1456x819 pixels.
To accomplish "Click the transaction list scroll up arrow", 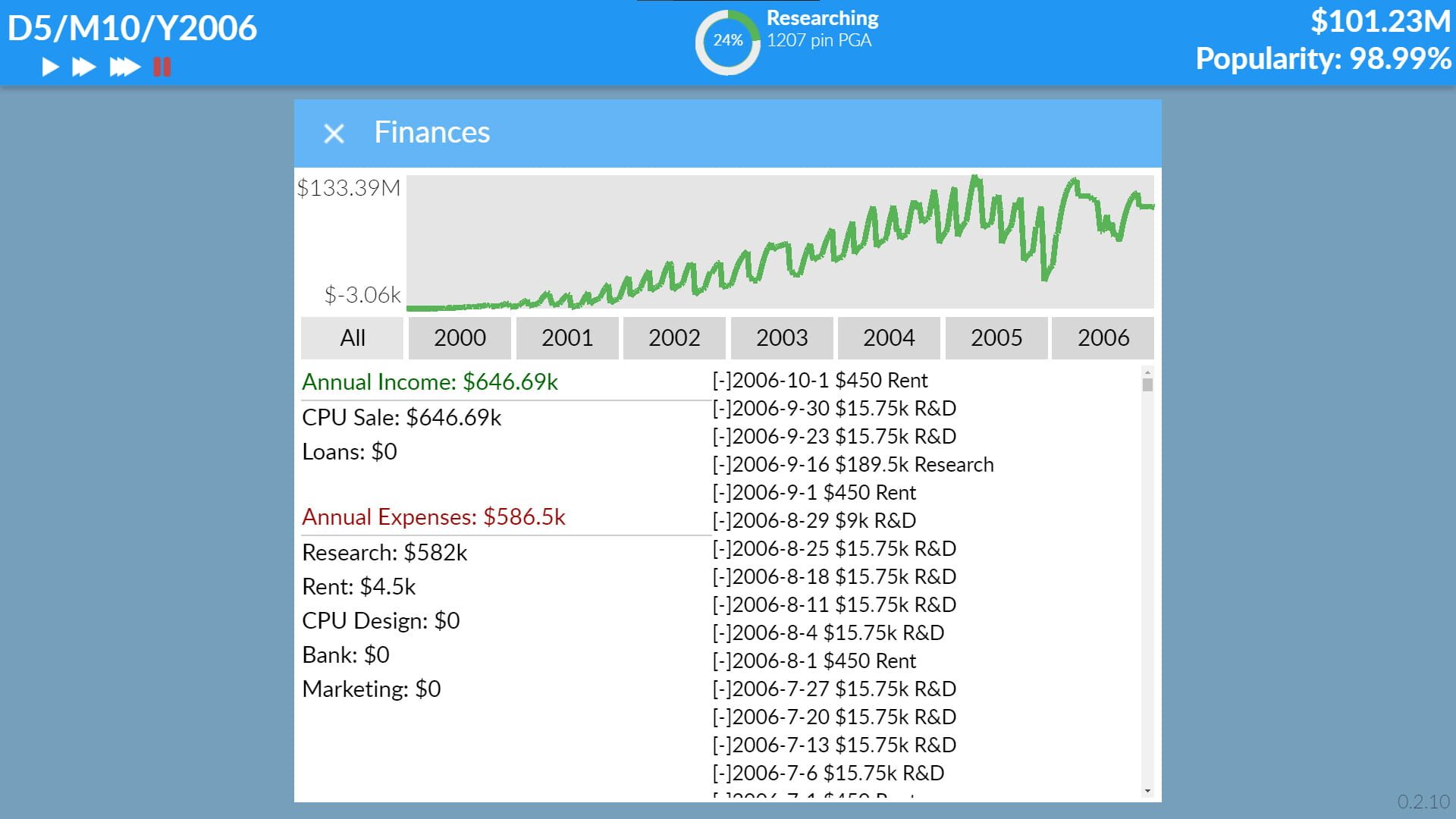I will click(1147, 372).
